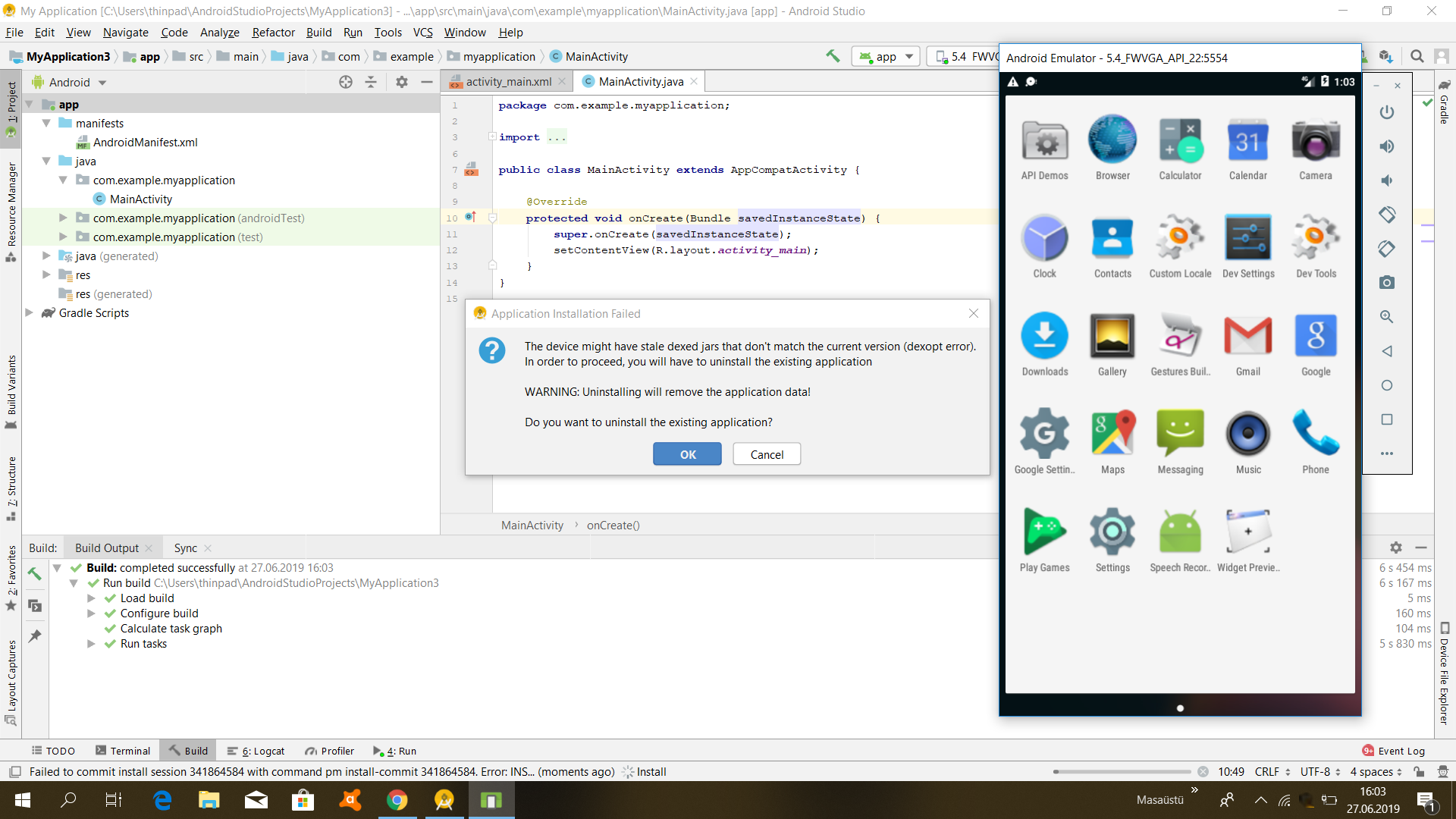The width and height of the screenshot is (1456, 819).
Task: Collapse the manifests folder
Action: tap(46, 123)
